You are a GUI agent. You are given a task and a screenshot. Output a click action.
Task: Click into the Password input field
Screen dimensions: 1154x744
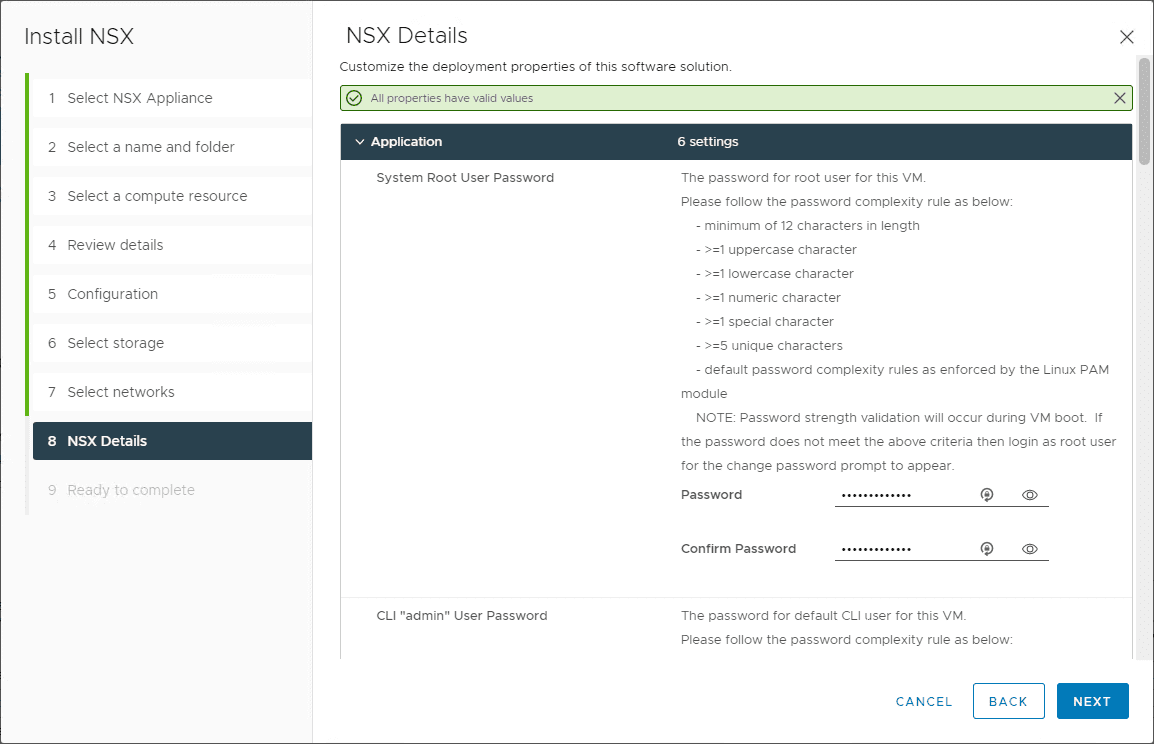pos(900,494)
